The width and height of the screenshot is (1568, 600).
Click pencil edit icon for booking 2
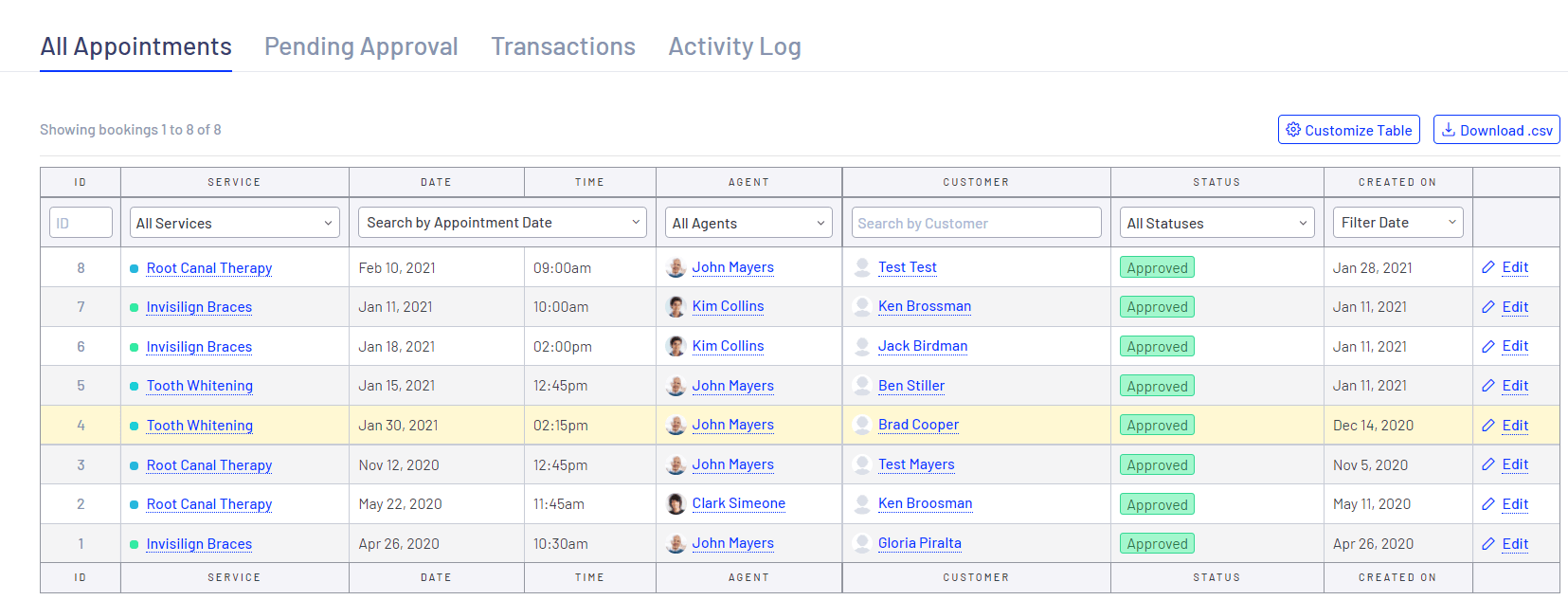(1488, 504)
